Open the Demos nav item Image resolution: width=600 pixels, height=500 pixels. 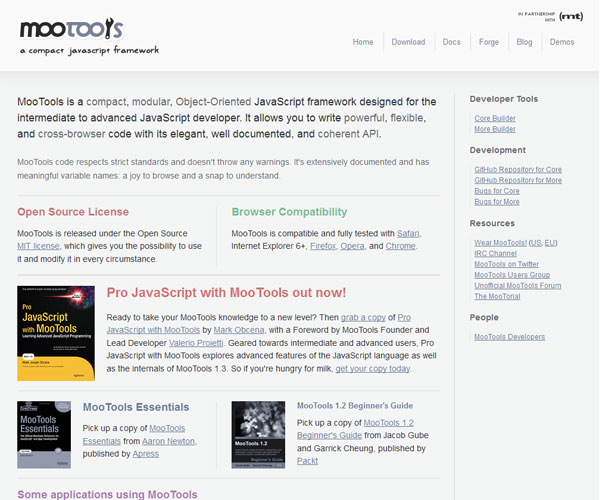(562, 42)
